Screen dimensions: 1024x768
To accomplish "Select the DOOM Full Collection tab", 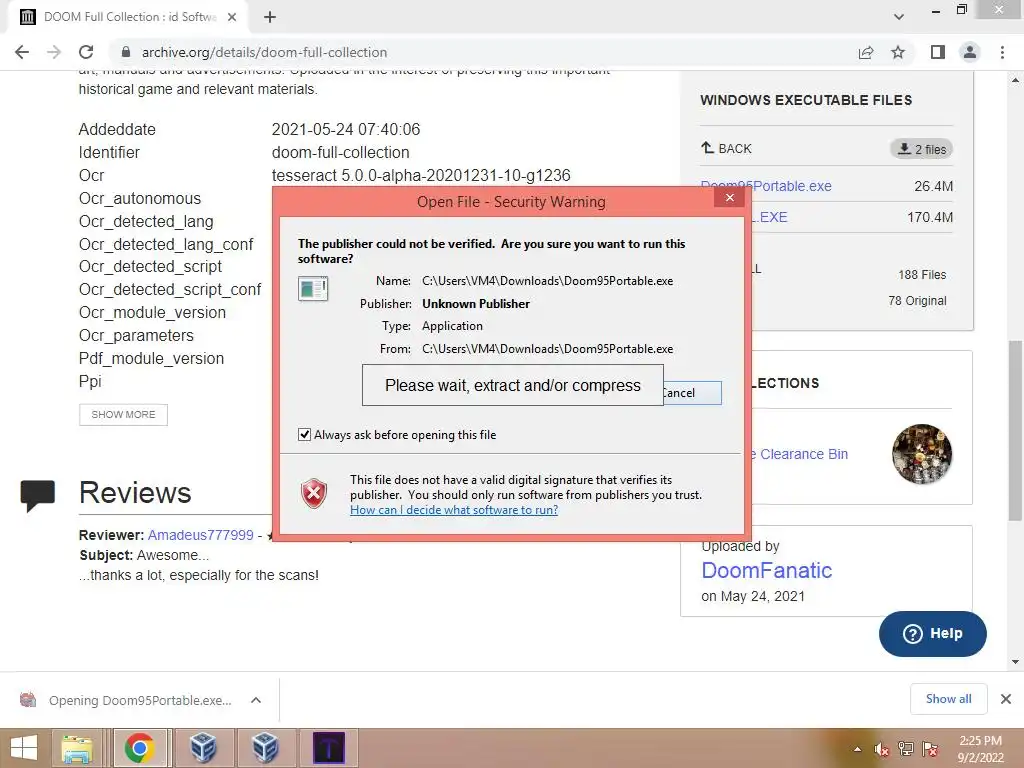I will (x=128, y=17).
